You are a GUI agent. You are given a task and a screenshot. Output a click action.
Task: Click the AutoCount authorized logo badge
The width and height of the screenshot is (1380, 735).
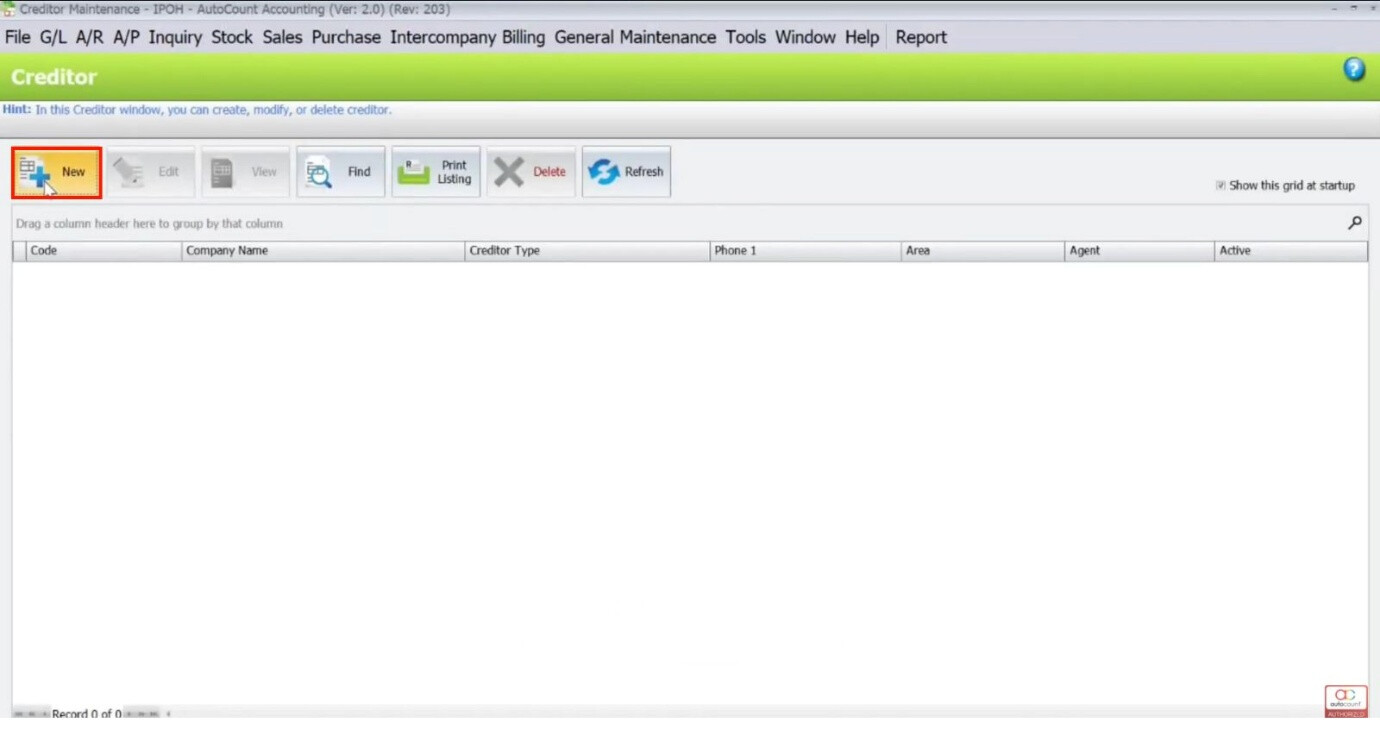pyautogui.click(x=1345, y=700)
